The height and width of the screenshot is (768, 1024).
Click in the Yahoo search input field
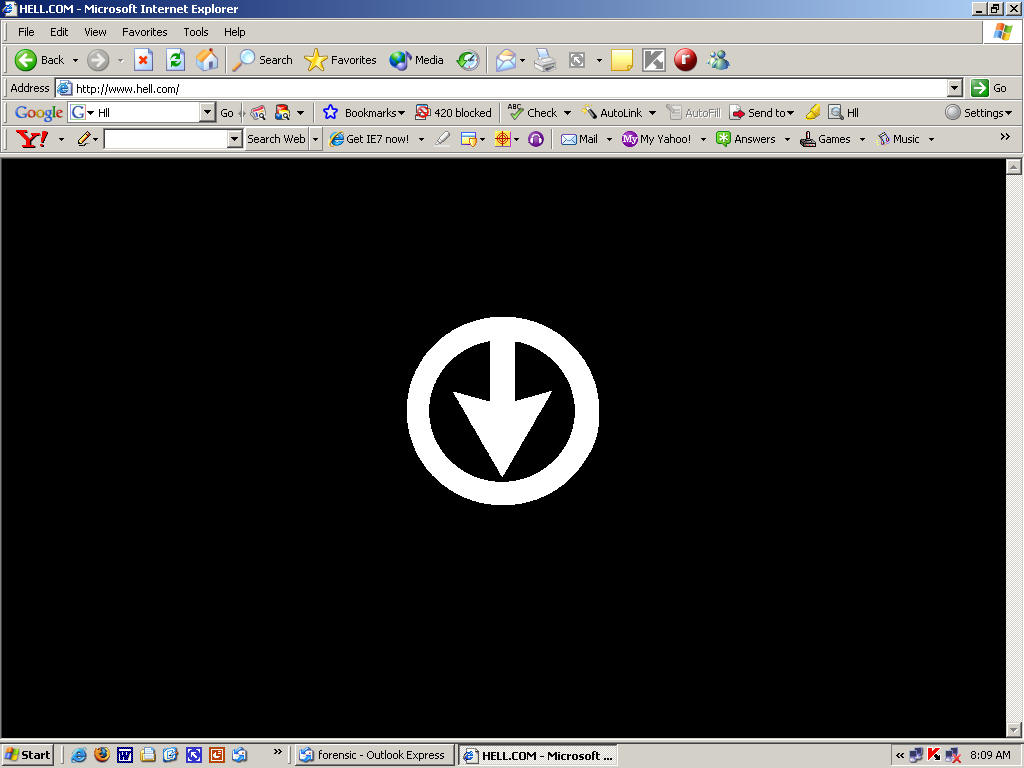pyautogui.click(x=165, y=139)
